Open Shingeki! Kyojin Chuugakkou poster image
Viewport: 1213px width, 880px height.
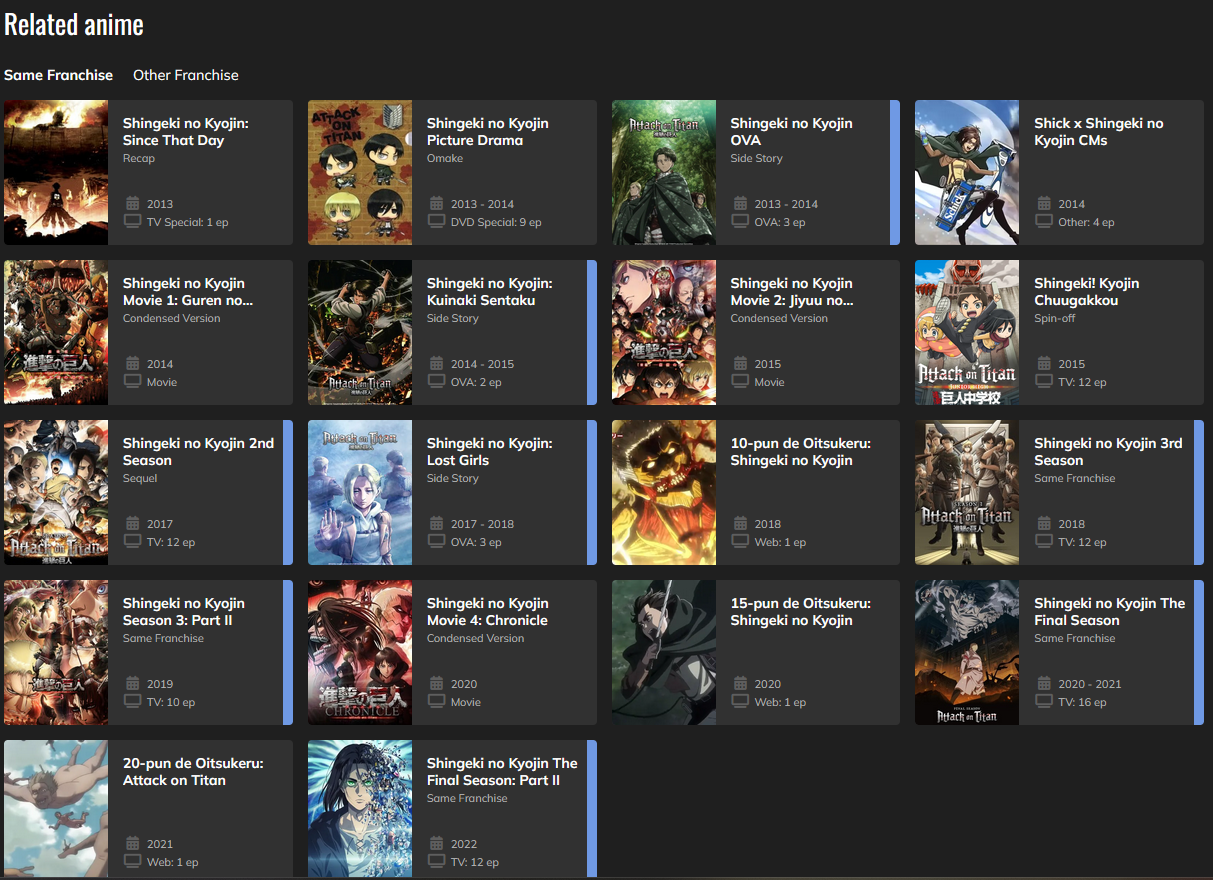pyautogui.click(x=967, y=332)
